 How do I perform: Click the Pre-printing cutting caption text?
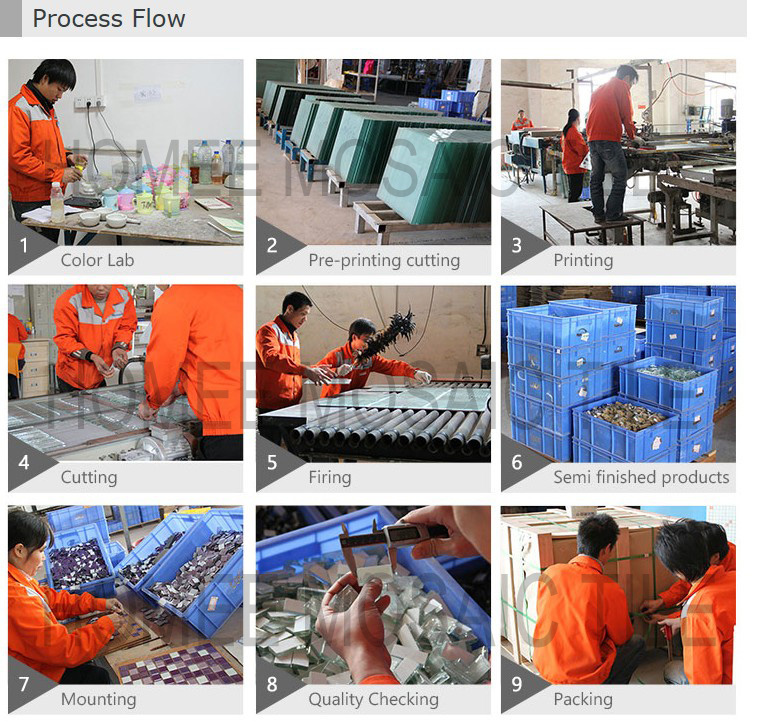(384, 261)
